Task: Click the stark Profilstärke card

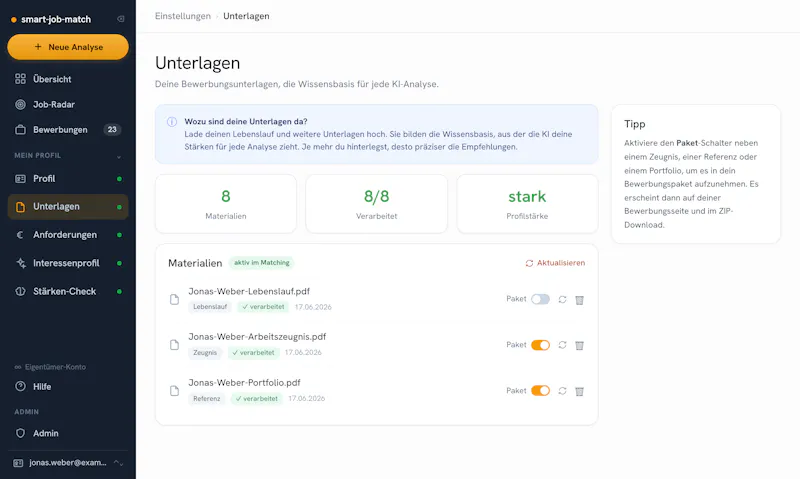Action: tap(527, 204)
